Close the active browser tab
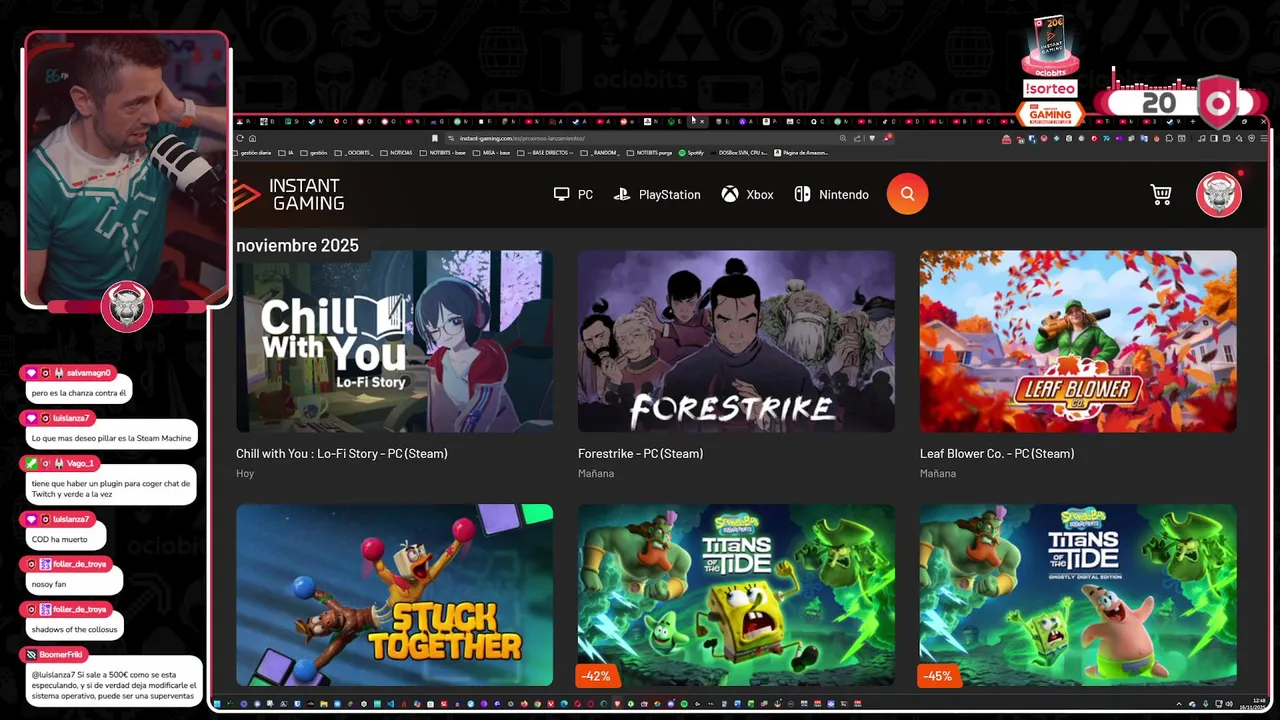This screenshot has width=1280, height=720. (701, 121)
